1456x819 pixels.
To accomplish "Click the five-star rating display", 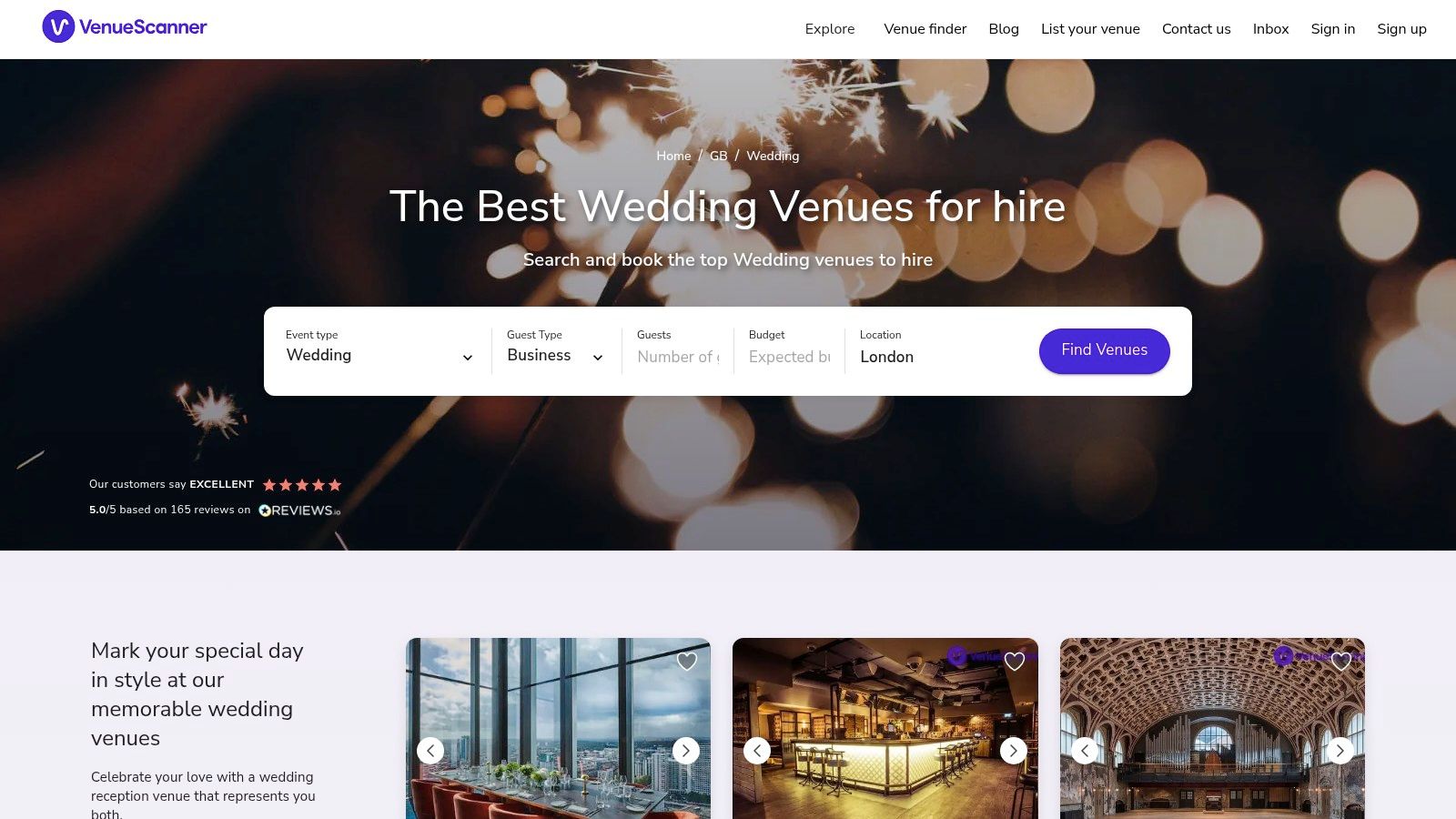I will (x=302, y=485).
